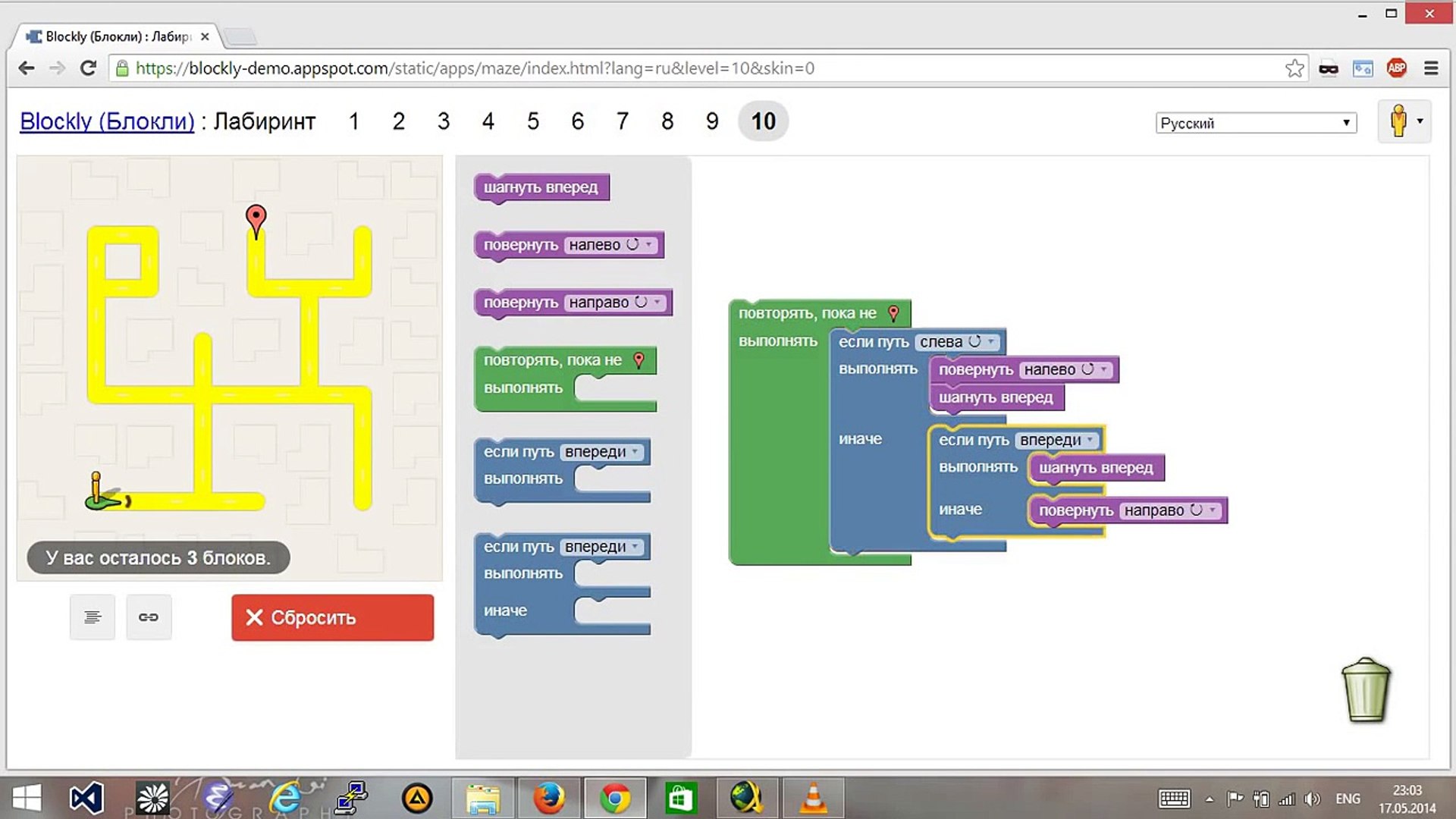Image resolution: width=1456 pixels, height=819 pixels.
Task: Click the link/save chain icon button
Action: 149,617
